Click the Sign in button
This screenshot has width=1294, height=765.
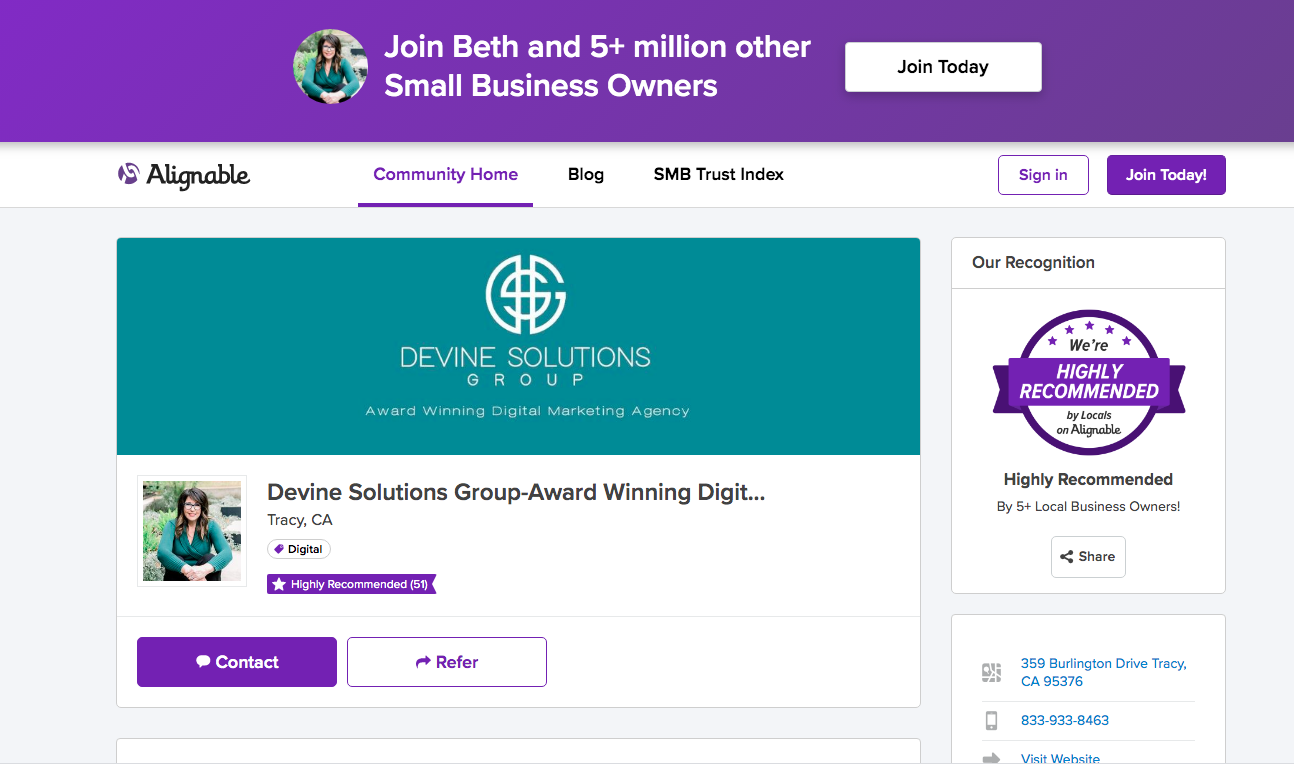click(1043, 175)
